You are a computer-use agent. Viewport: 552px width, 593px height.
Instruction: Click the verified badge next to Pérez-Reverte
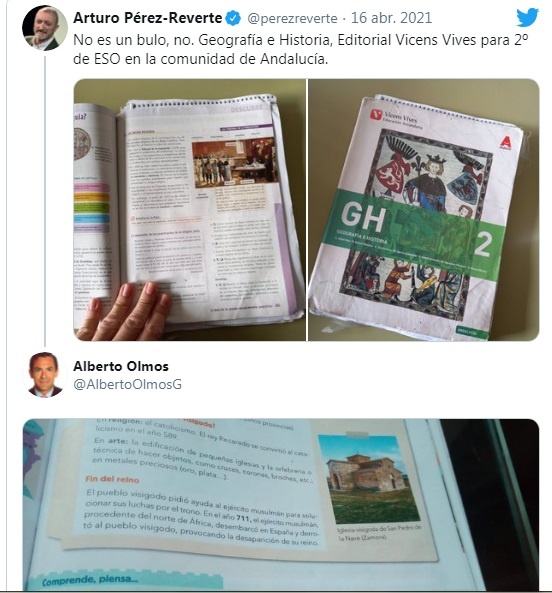tap(233, 18)
